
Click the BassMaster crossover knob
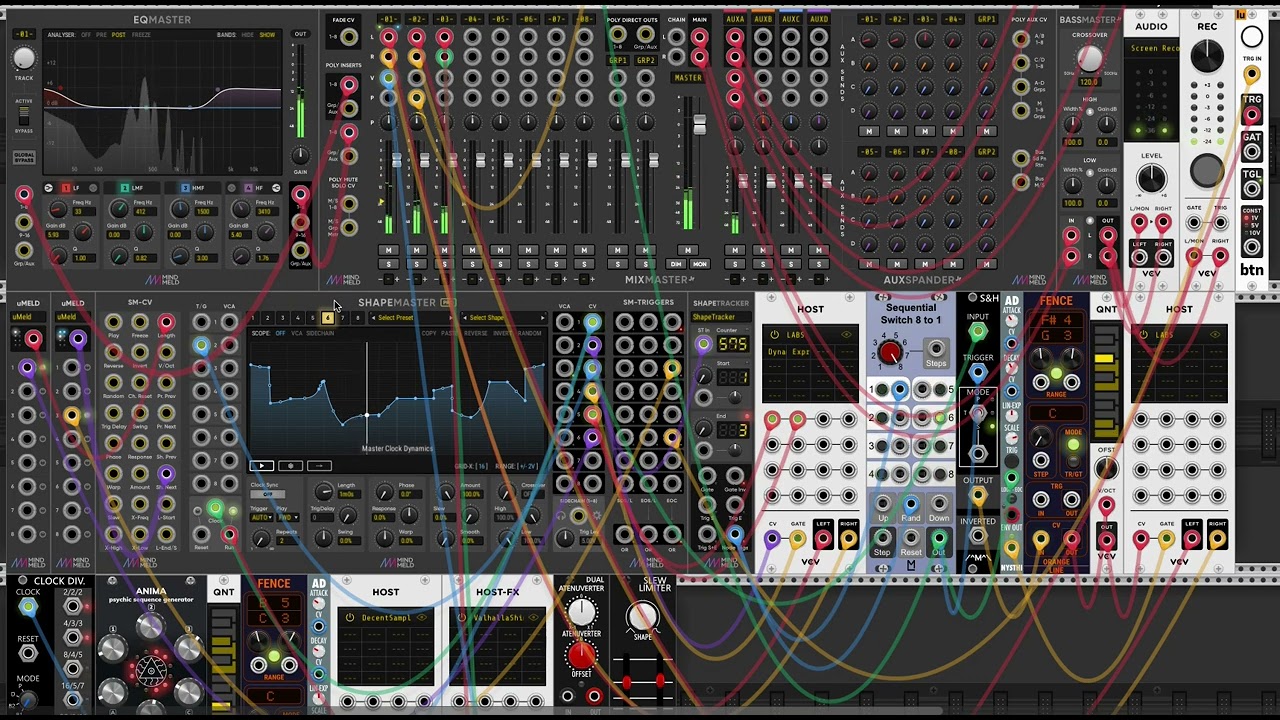[1089, 59]
